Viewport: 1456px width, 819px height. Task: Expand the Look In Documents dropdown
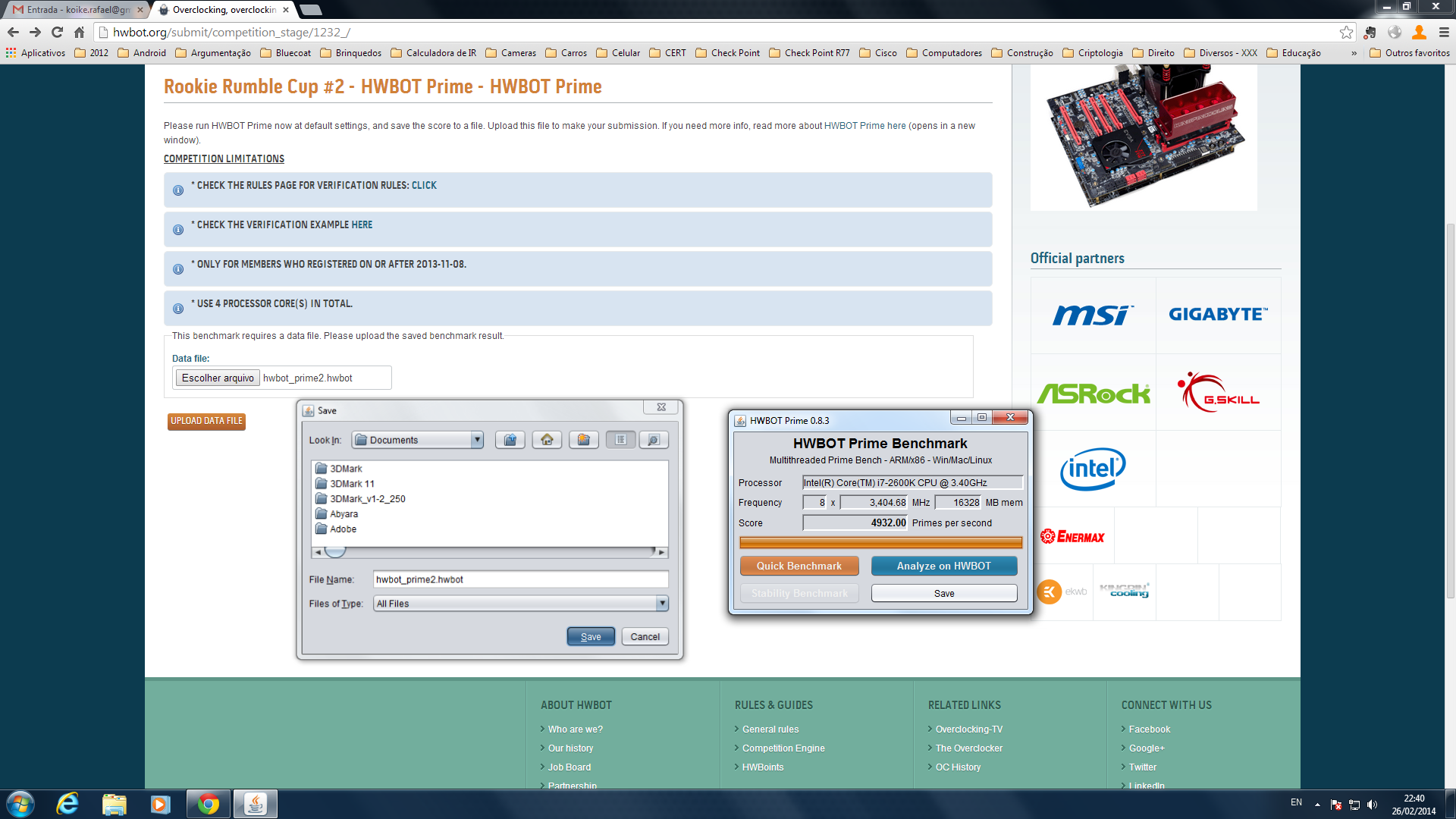[477, 440]
